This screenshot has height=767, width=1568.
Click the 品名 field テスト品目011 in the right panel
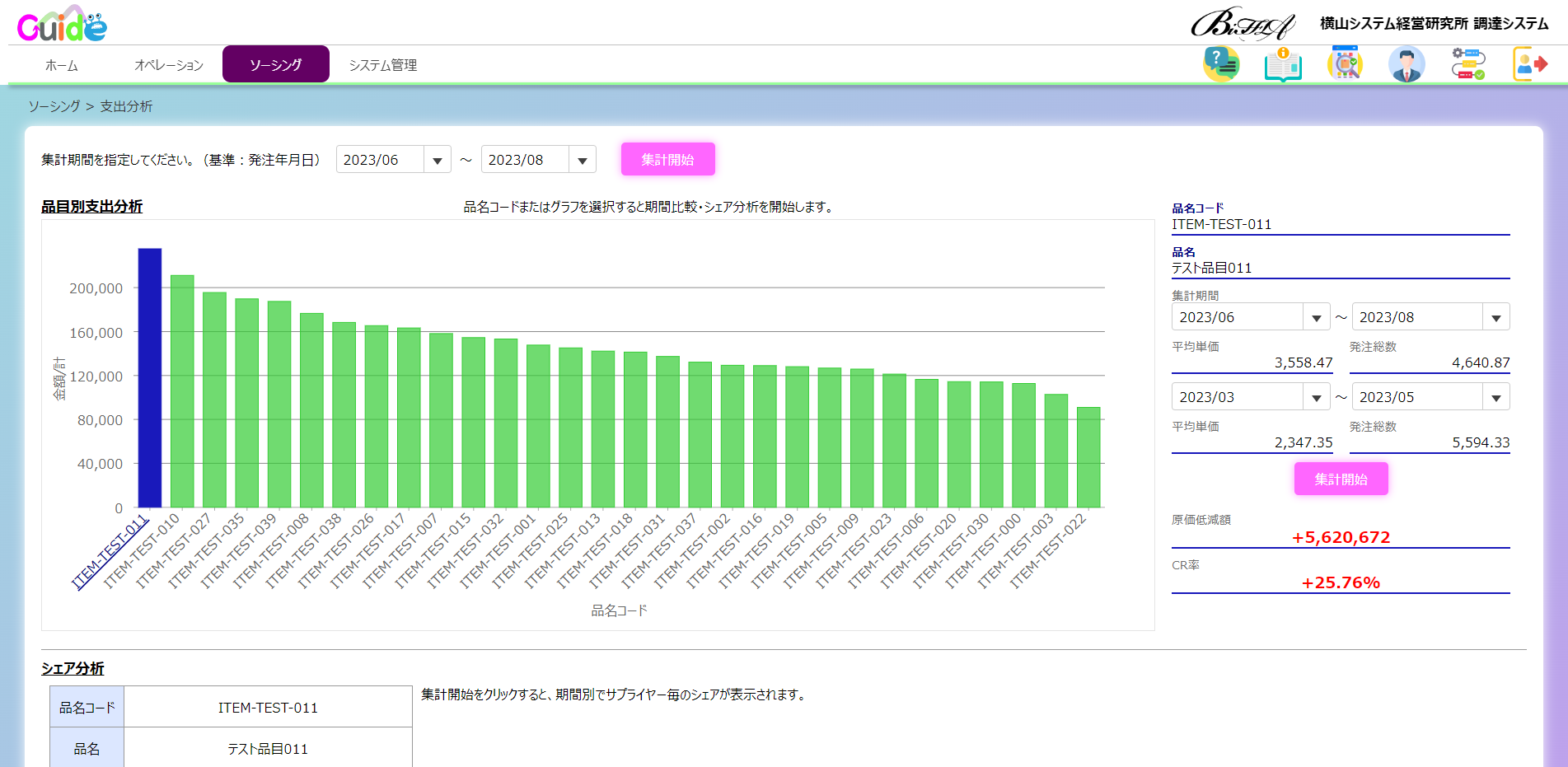(1341, 268)
